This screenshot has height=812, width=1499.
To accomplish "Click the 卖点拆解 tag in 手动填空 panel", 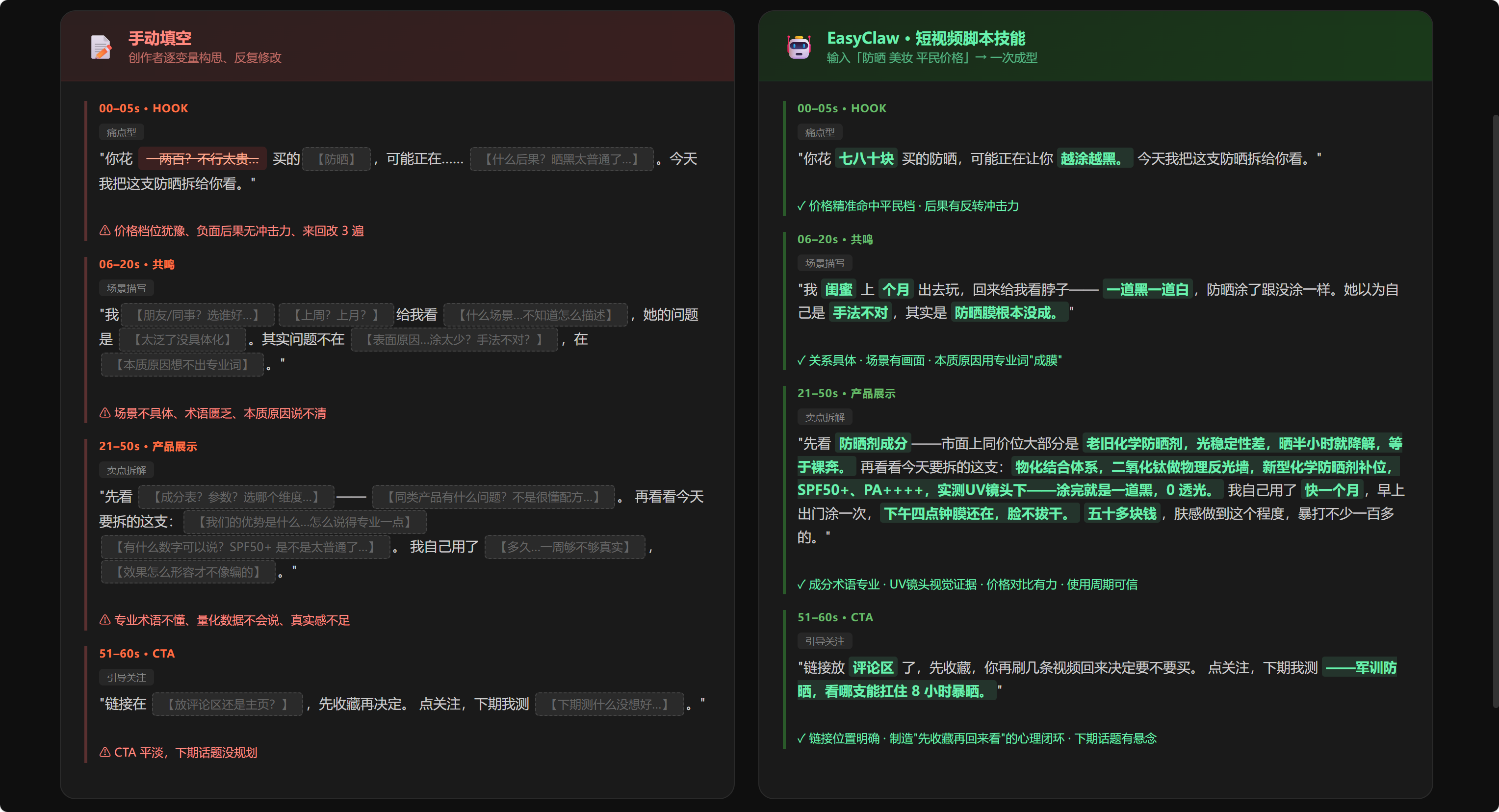I will click(126, 470).
